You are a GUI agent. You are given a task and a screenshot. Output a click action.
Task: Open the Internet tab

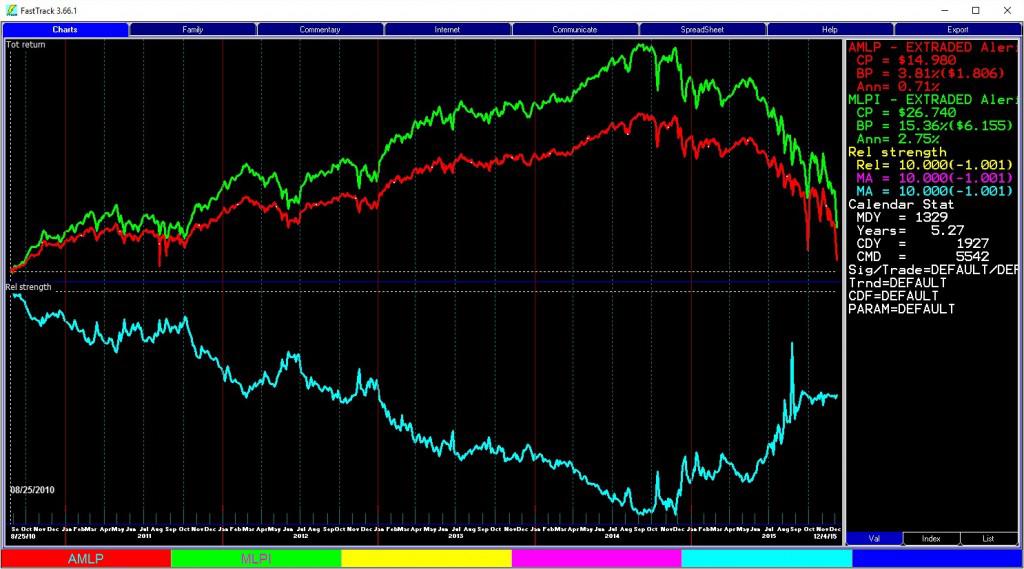click(x=447, y=29)
